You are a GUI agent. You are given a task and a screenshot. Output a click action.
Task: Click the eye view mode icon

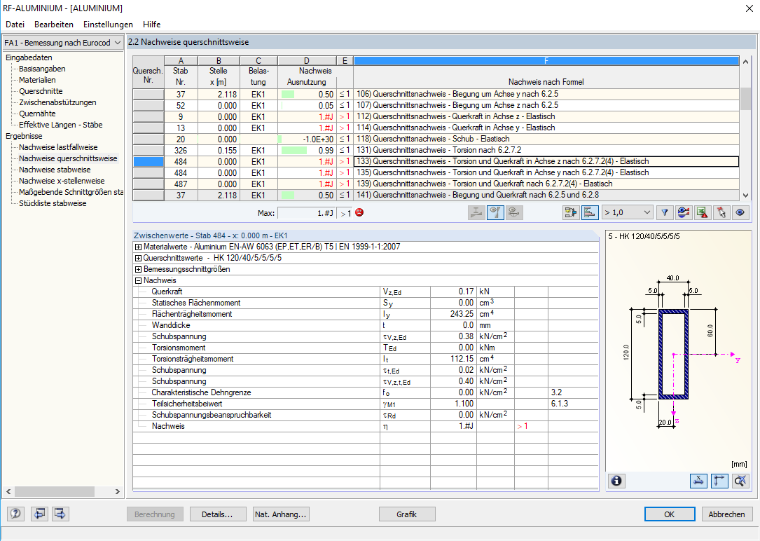coord(740,212)
